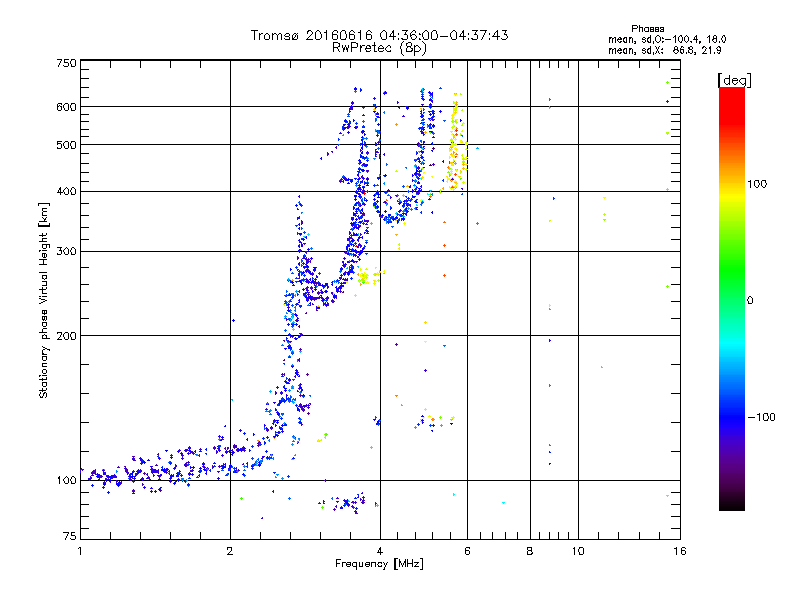Click the y-axis tick label '500'
Viewport: 800px width, 600px height.
coord(67,145)
